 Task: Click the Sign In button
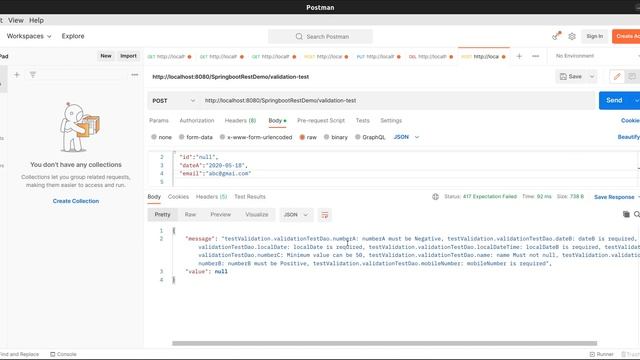(595, 36)
